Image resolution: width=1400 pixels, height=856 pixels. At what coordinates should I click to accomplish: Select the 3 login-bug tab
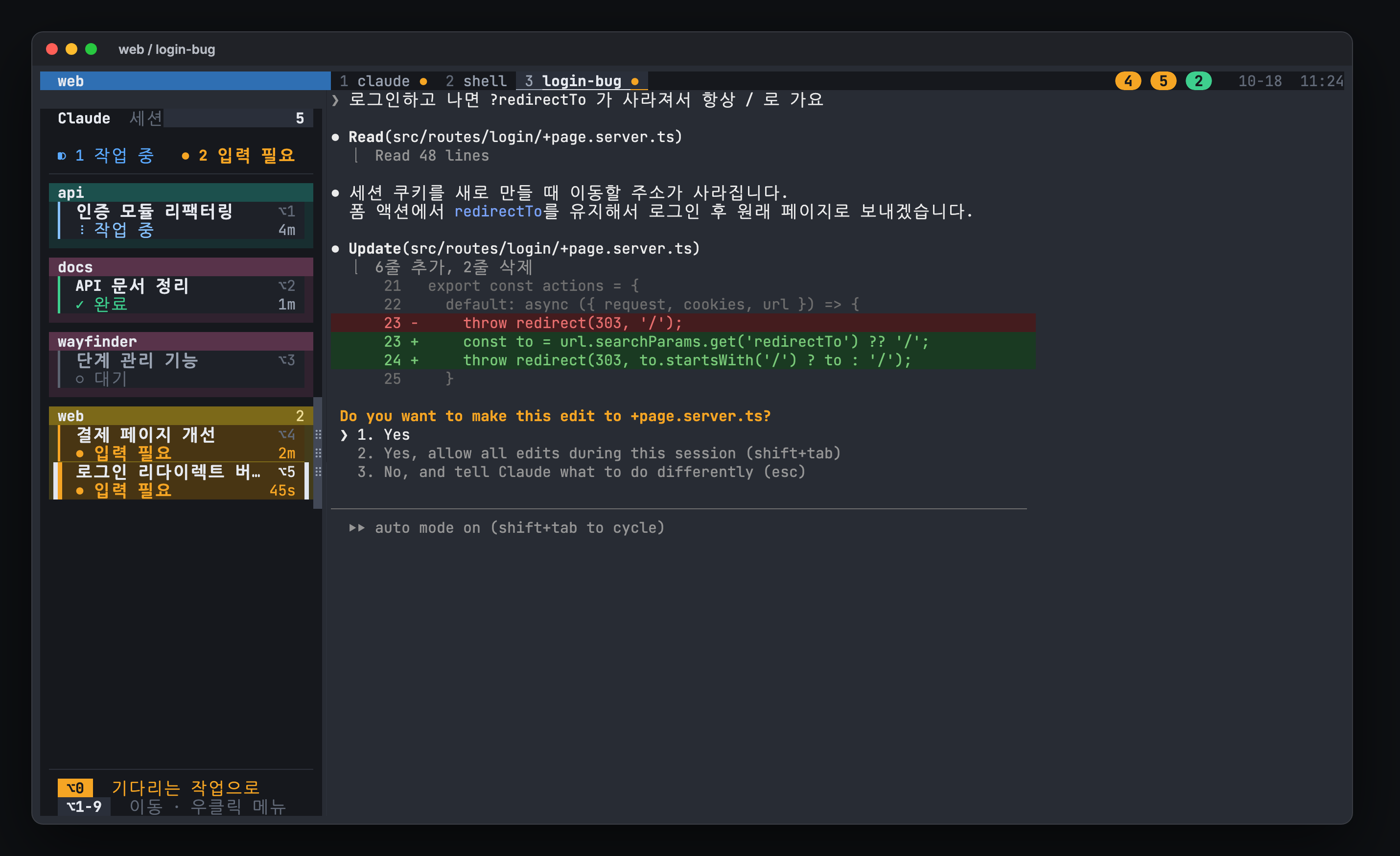[x=582, y=81]
